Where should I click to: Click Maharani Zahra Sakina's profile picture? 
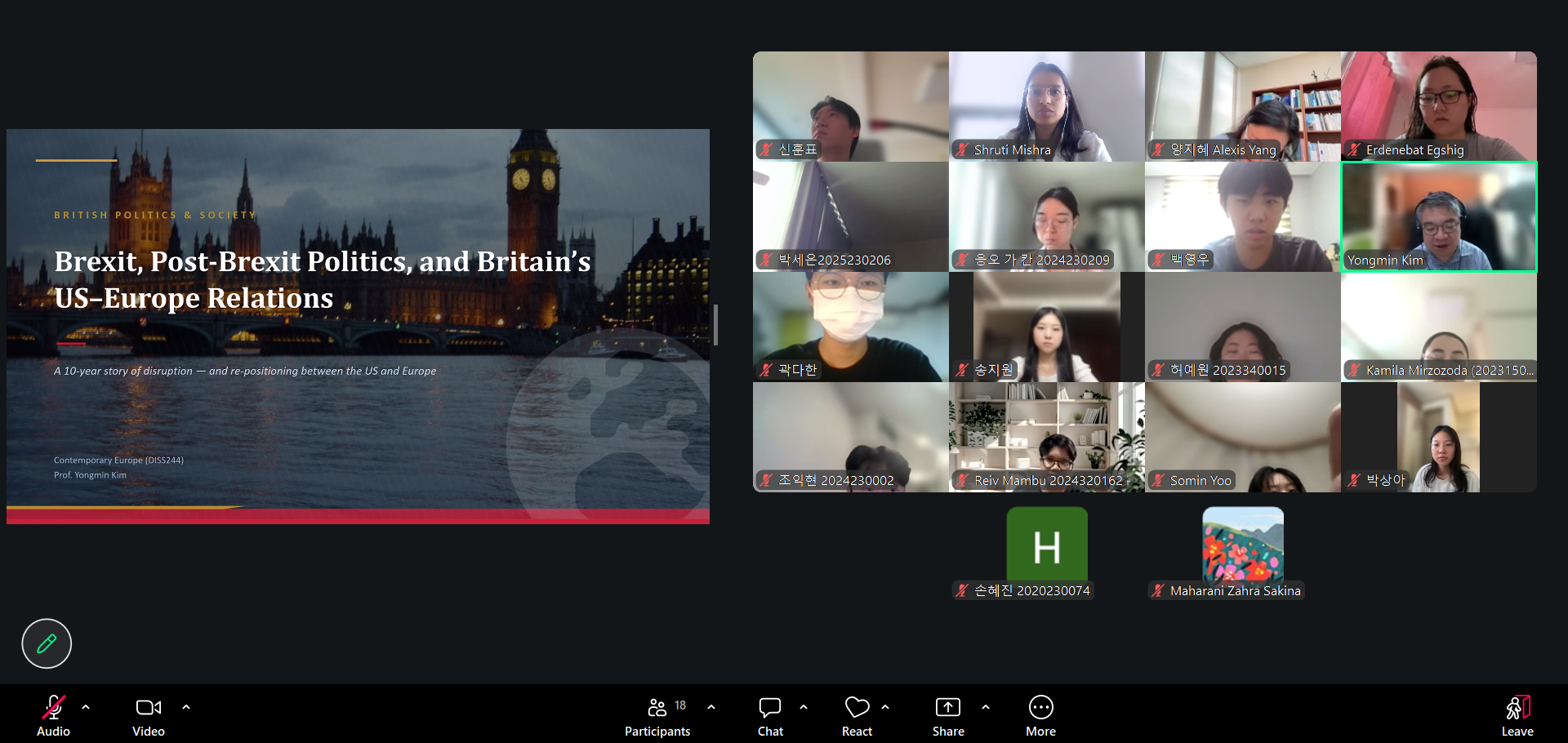click(x=1243, y=544)
